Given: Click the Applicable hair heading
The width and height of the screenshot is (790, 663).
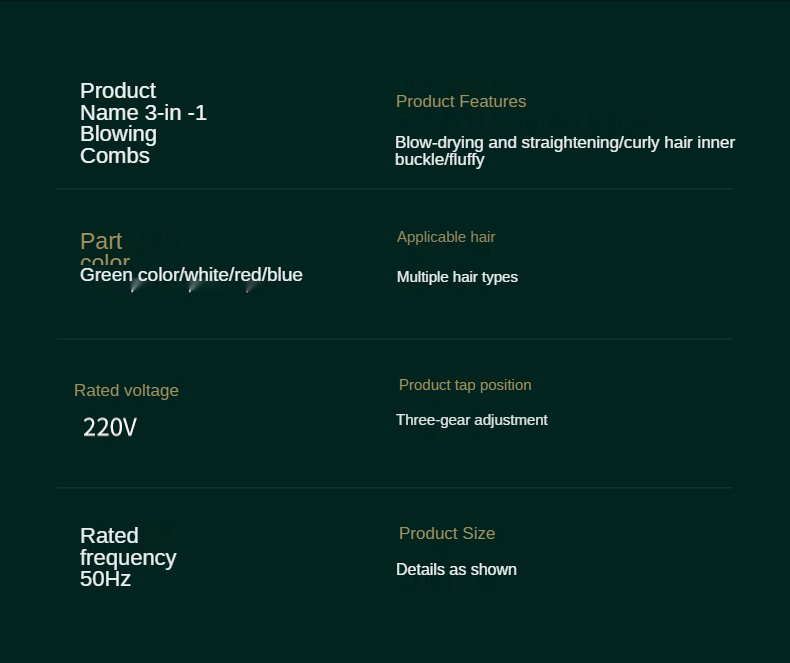Looking at the screenshot, I should (446, 237).
